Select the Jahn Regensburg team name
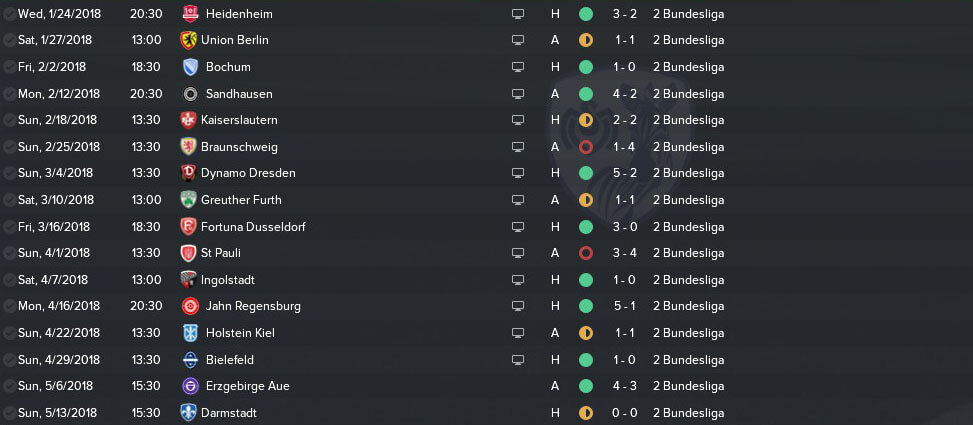This screenshot has width=973, height=425. (x=253, y=306)
